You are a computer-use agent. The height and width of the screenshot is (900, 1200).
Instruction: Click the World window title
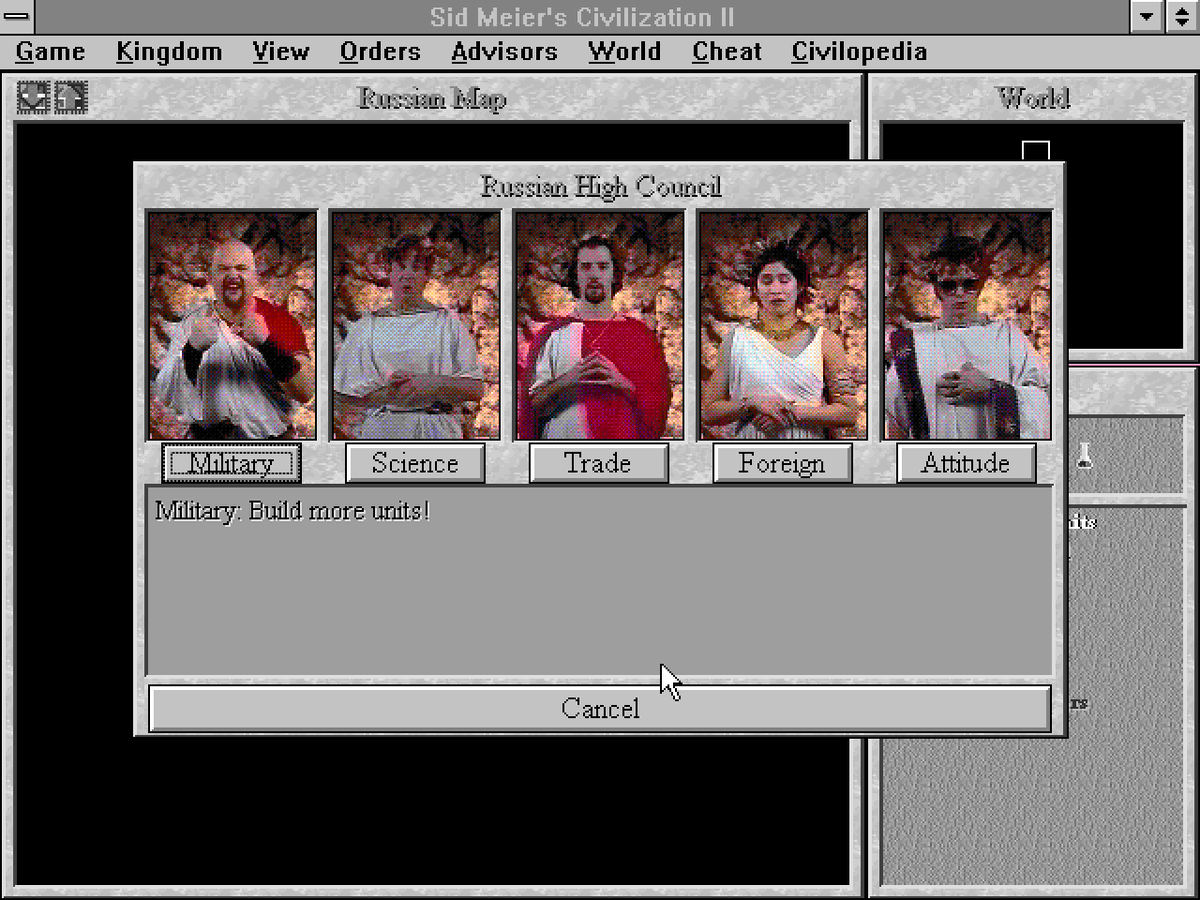[1033, 99]
